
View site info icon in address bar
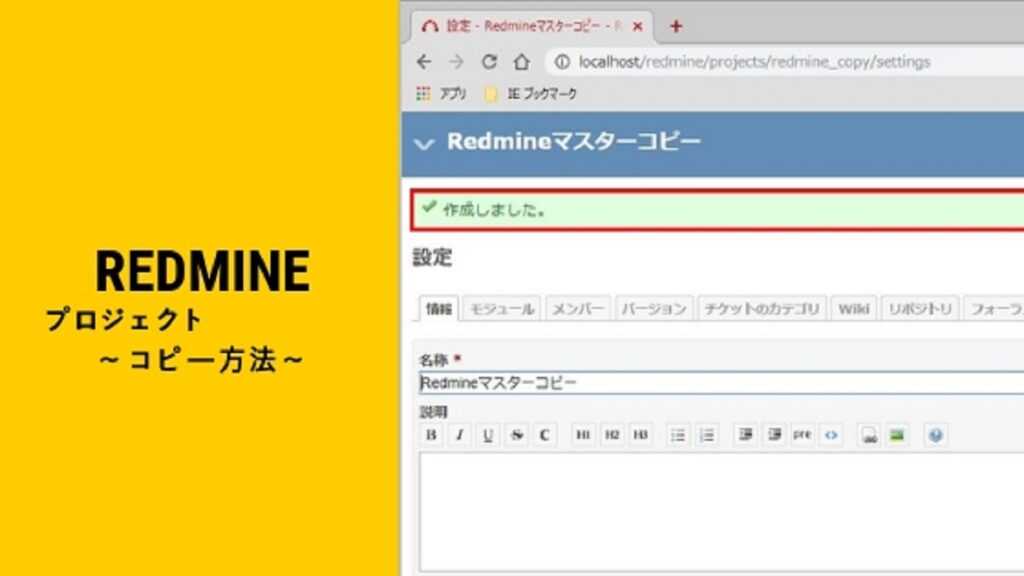coord(562,62)
